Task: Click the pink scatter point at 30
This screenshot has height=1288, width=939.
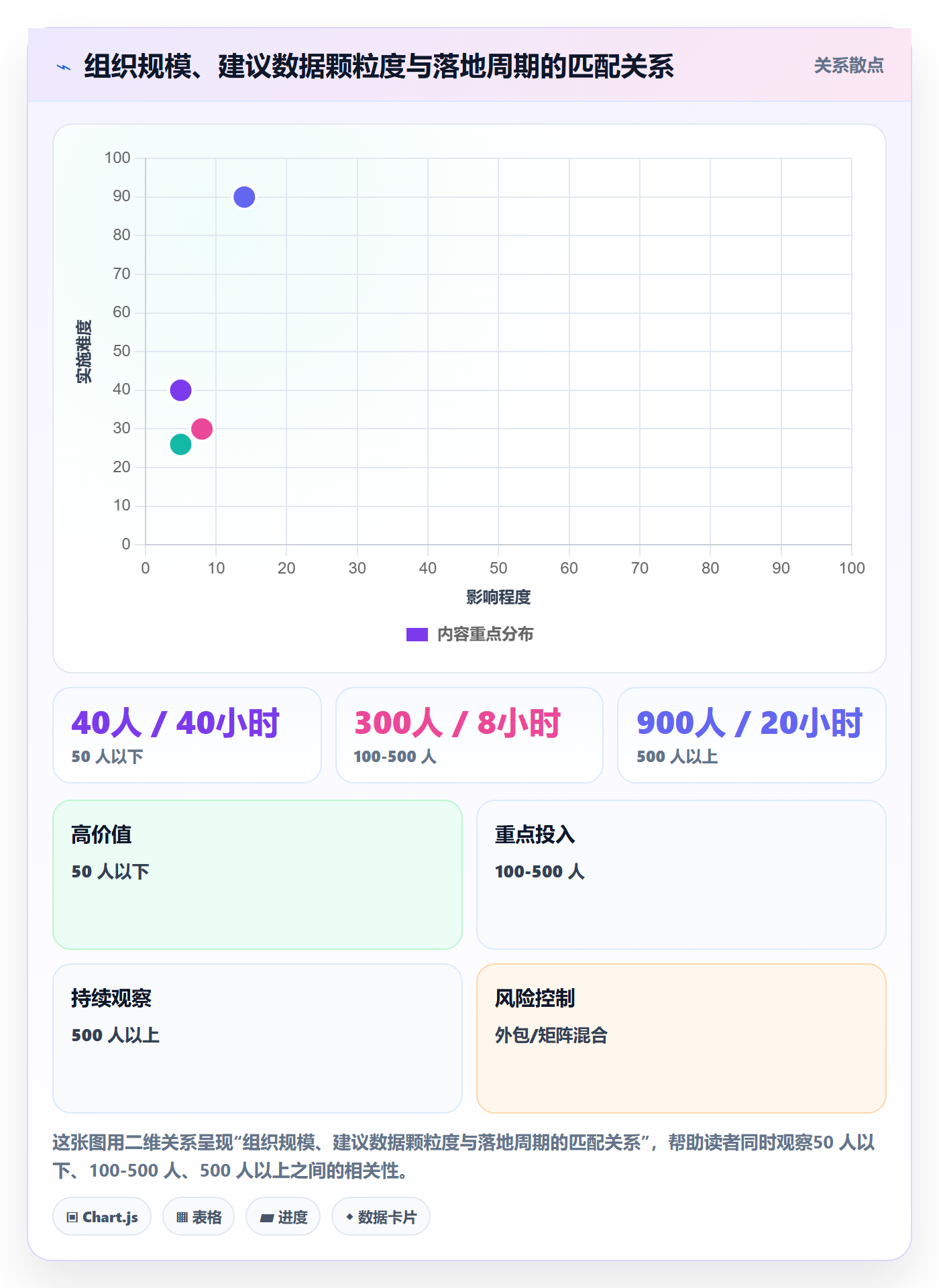Action: pyautogui.click(x=202, y=429)
